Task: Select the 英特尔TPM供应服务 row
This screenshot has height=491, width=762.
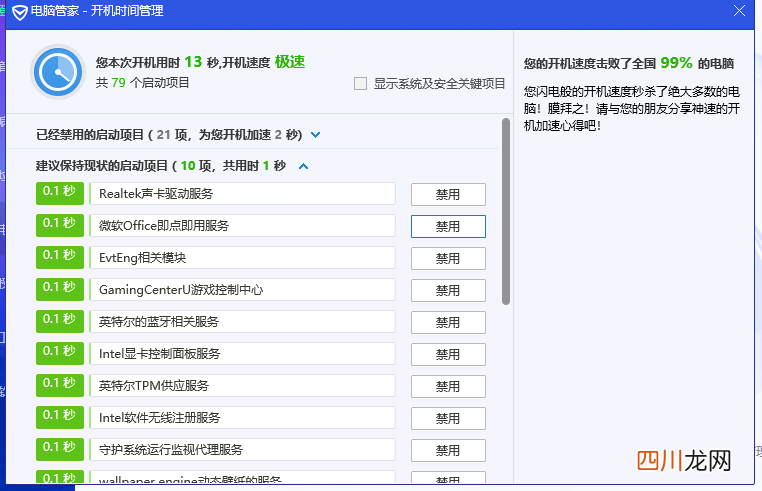Action: click(242, 386)
